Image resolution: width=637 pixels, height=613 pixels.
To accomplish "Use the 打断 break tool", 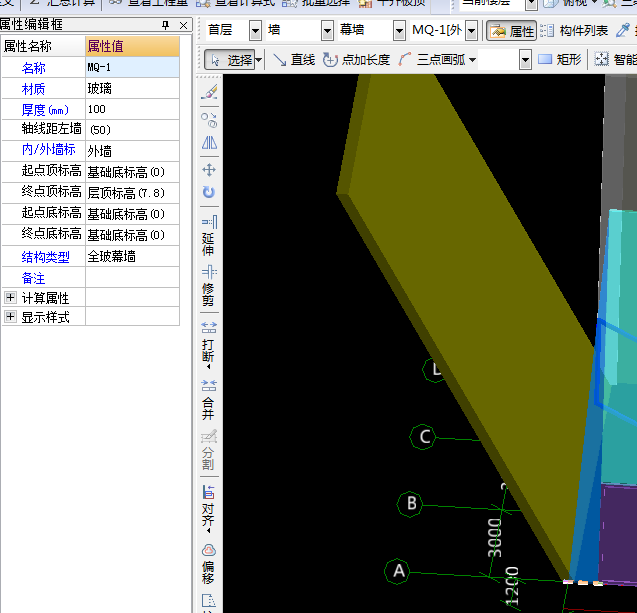I will point(209,344).
